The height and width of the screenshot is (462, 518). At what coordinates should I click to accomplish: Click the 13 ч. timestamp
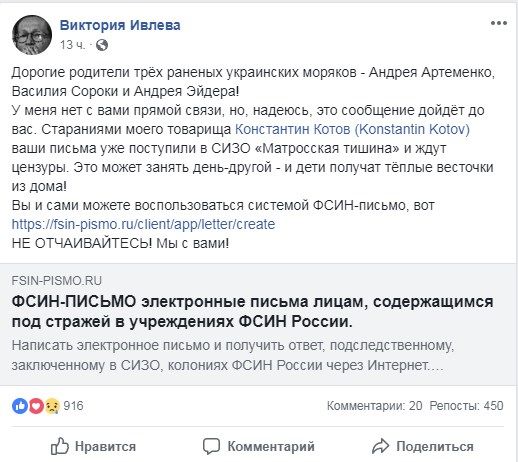[72, 45]
